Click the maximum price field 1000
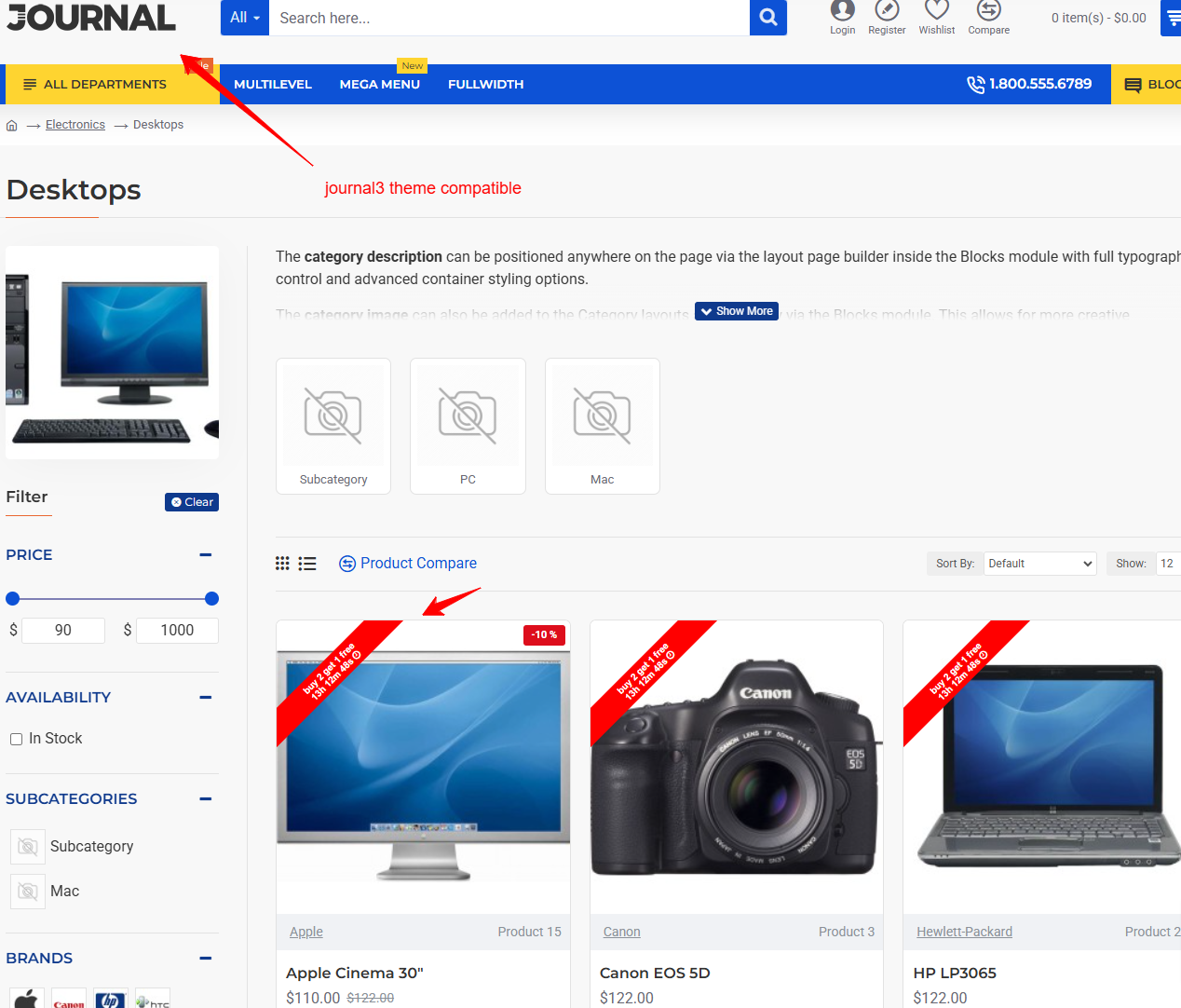The height and width of the screenshot is (1008, 1181). [x=177, y=631]
